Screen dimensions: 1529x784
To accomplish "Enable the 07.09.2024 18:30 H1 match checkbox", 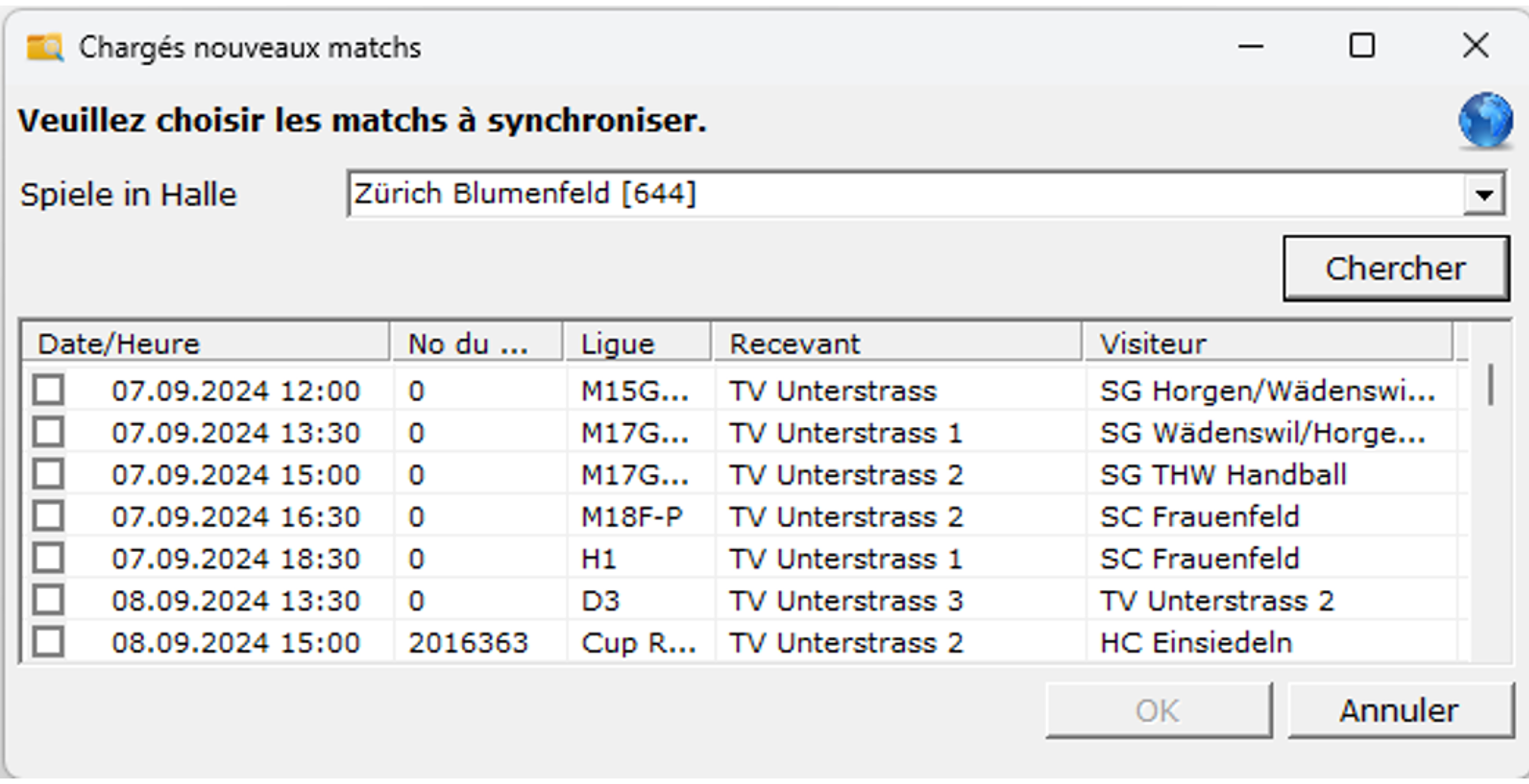I will point(48,558).
